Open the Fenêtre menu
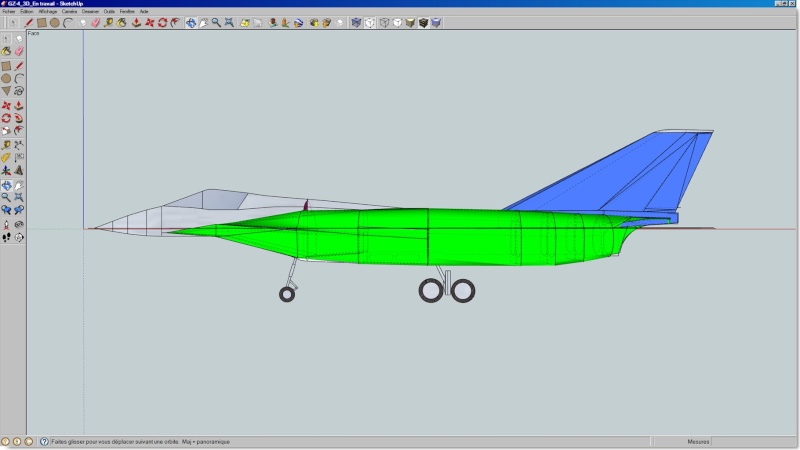Image resolution: width=800 pixels, height=450 pixels. (127, 11)
